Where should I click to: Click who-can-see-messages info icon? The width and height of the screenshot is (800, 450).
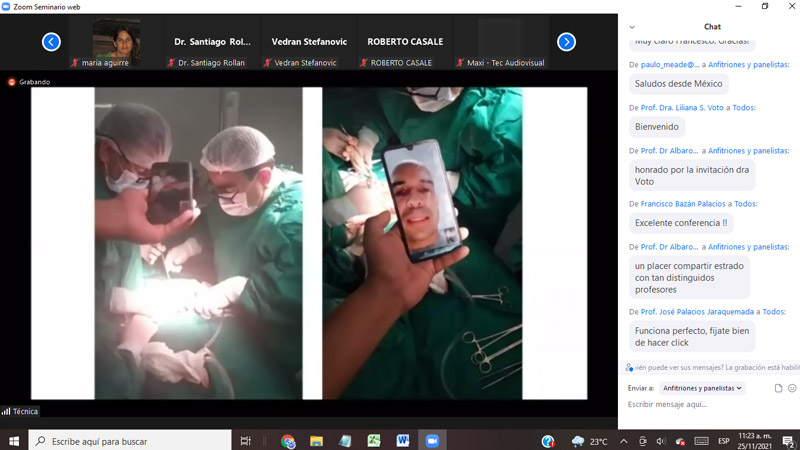click(629, 367)
